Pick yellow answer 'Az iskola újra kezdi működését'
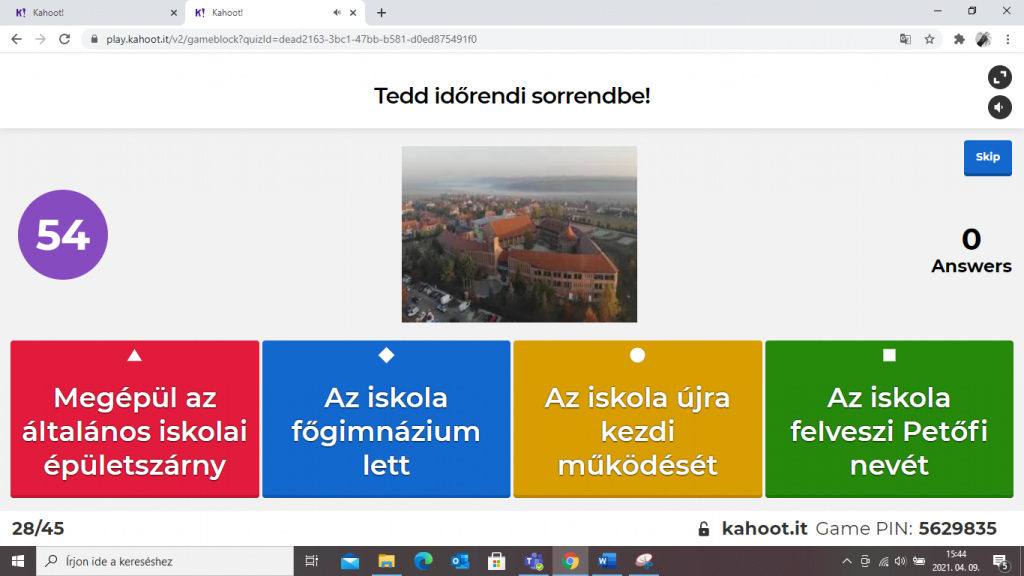Image resolution: width=1024 pixels, height=576 pixels. (637, 419)
